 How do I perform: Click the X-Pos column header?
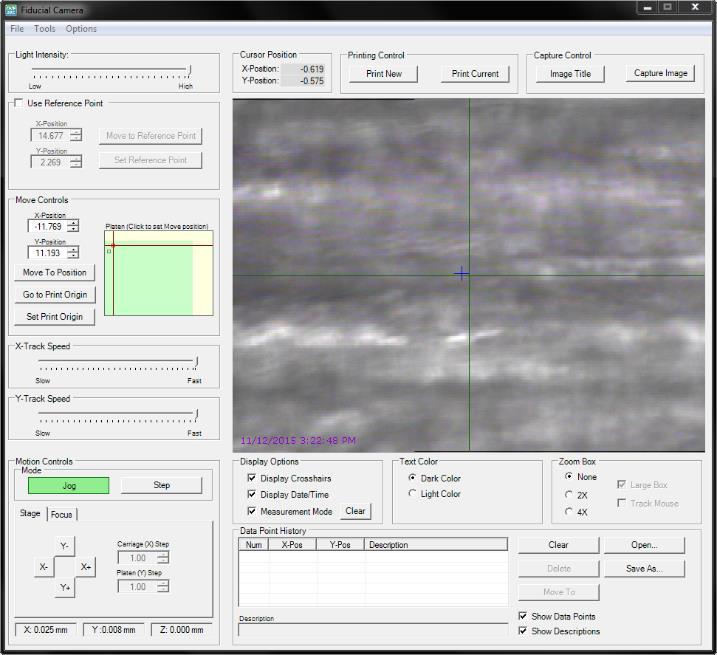(292, 544)
